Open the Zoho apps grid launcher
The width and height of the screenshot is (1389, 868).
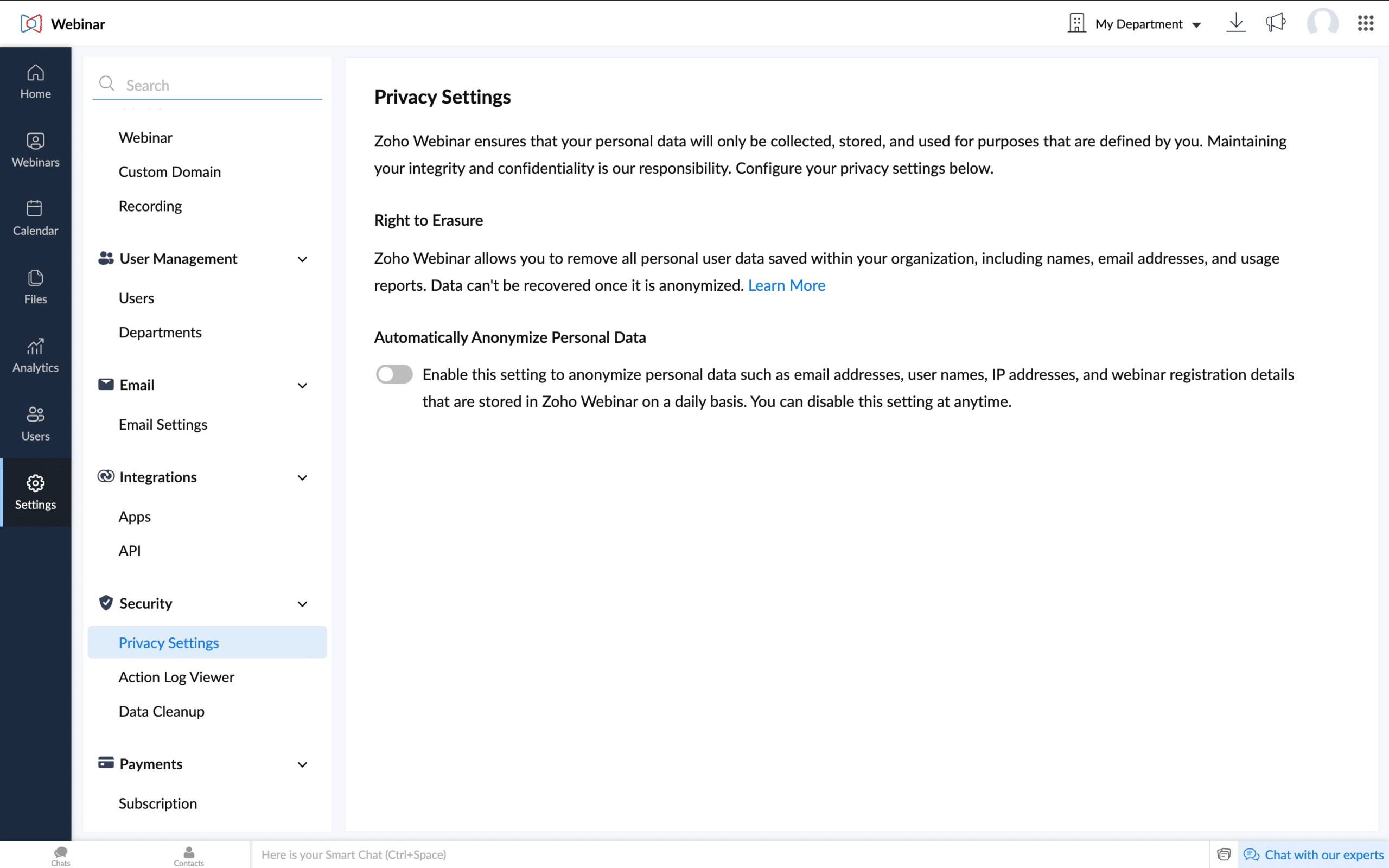point(1365,23)
